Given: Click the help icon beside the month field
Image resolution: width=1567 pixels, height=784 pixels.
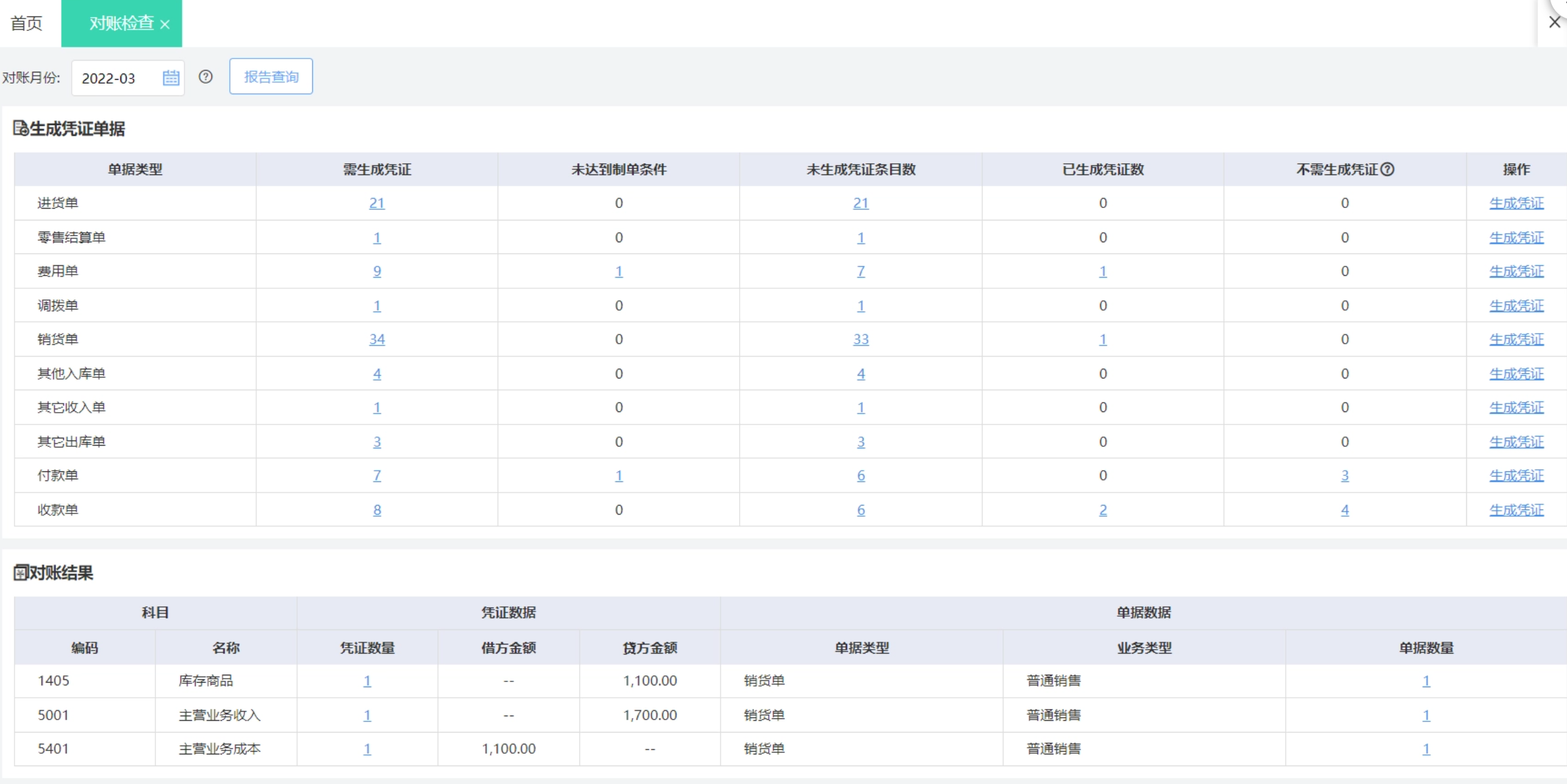Looking at the screenshot, I should pyautogui.click(x=206, y=77).
